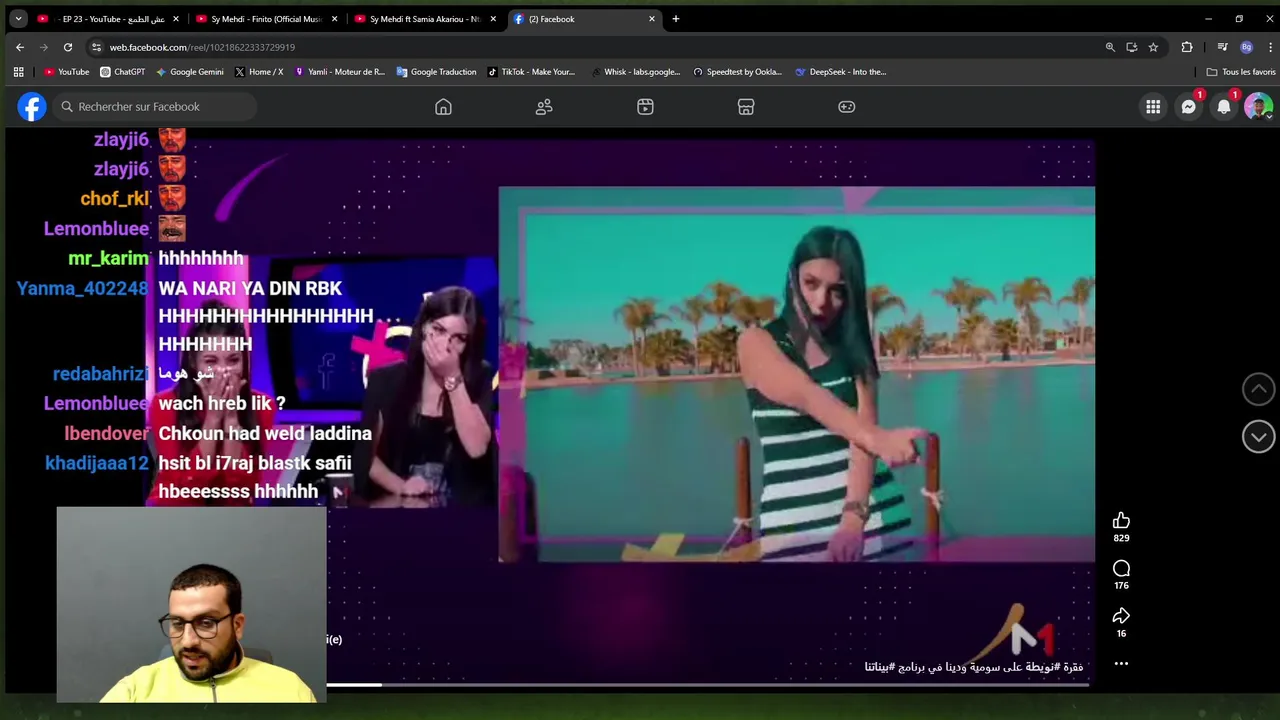Focus the Rechercher sur Facebook search field
Viewport: 1280px width, 720px height.
155,107
